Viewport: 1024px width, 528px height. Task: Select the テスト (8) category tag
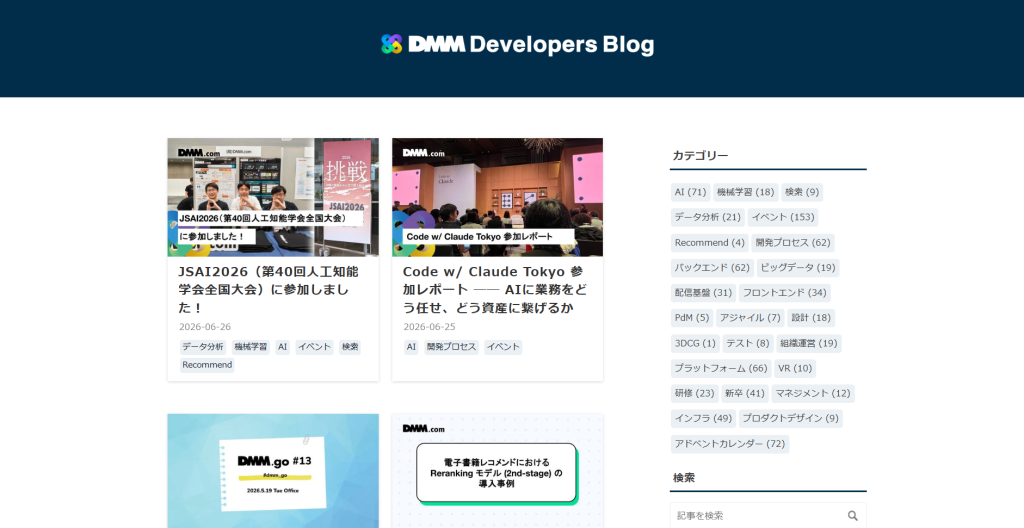(748, 343)
